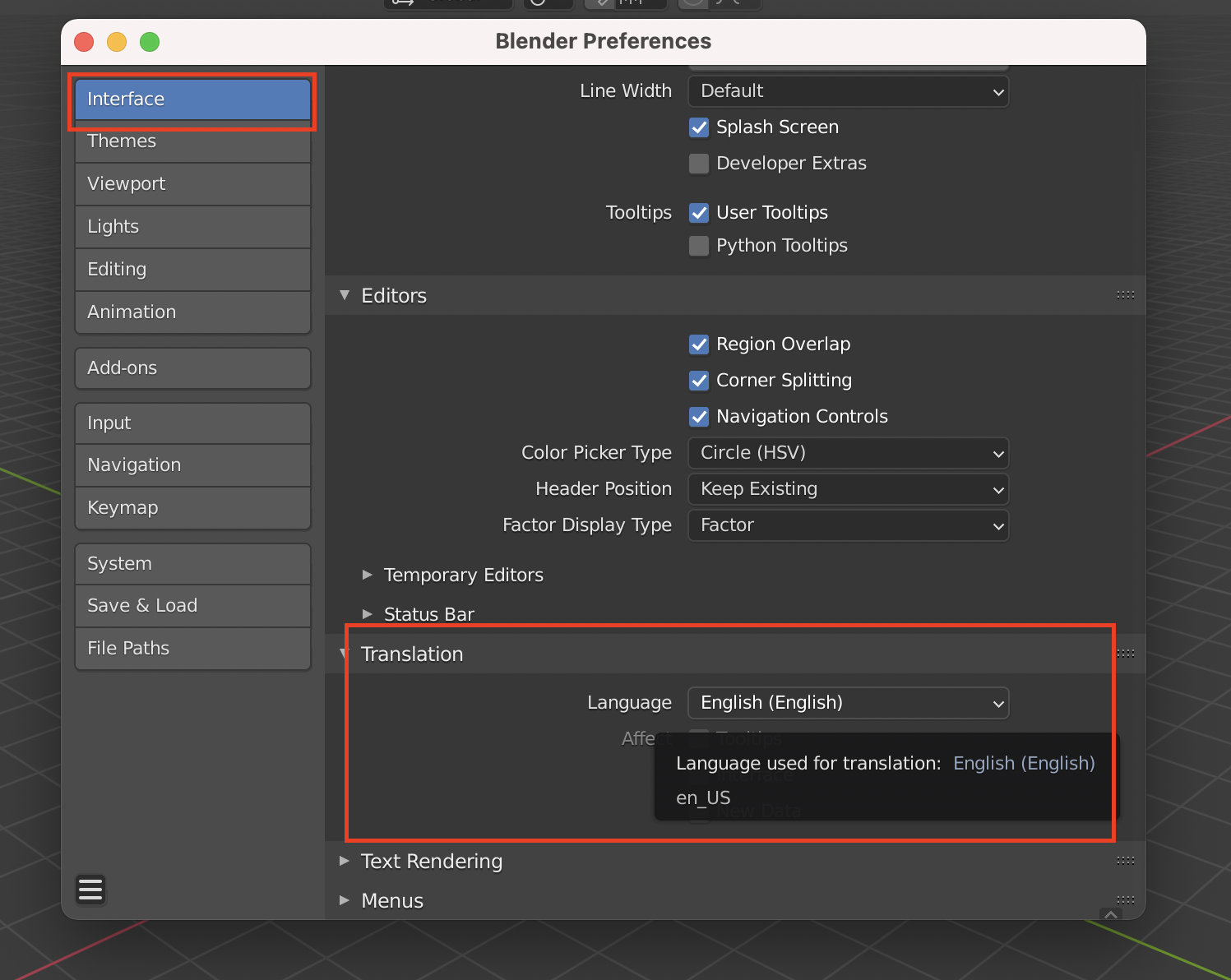Click the scroll-up arrow at bottom right corner
The image size is (1231, 980).
(x=1111, y=914)
